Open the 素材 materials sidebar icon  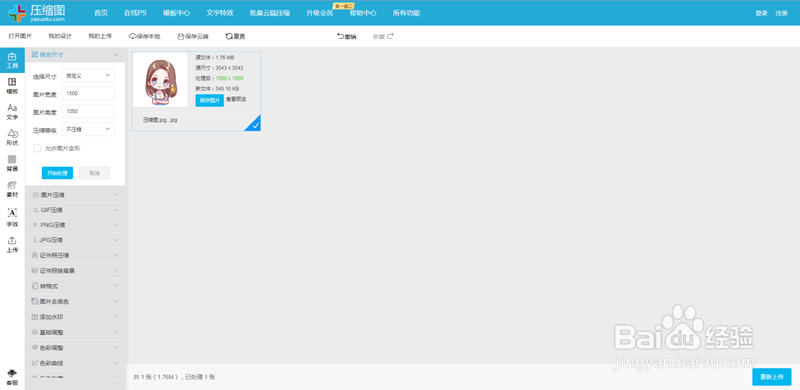(x=12, y=189)
